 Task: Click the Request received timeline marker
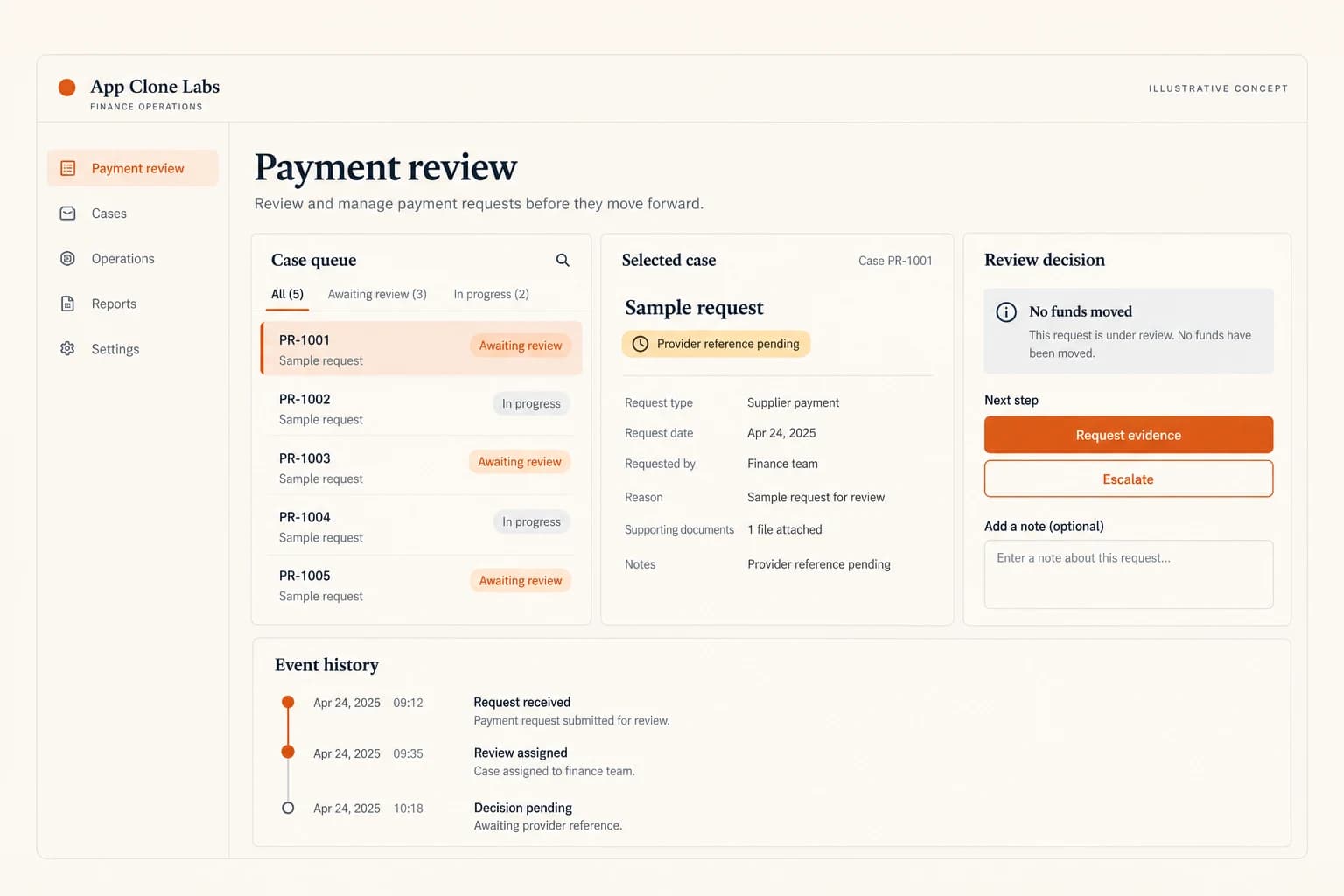click(288, 702)
